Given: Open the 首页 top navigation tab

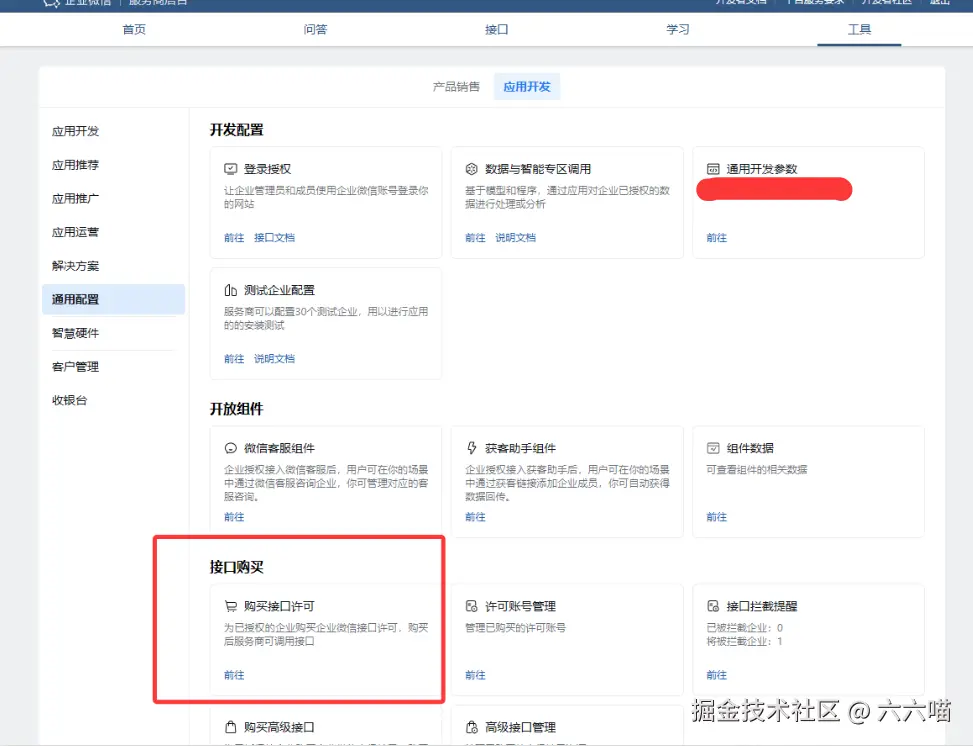Looking at the screenshot, I should [x=134, y=29].
